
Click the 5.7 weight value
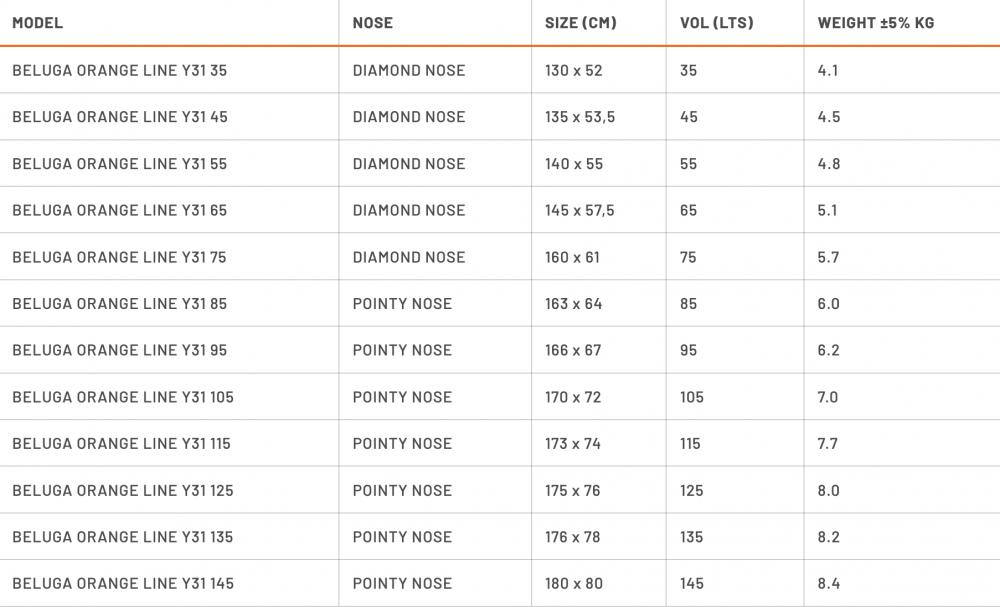pyautogui.click(x=828, y=257)
